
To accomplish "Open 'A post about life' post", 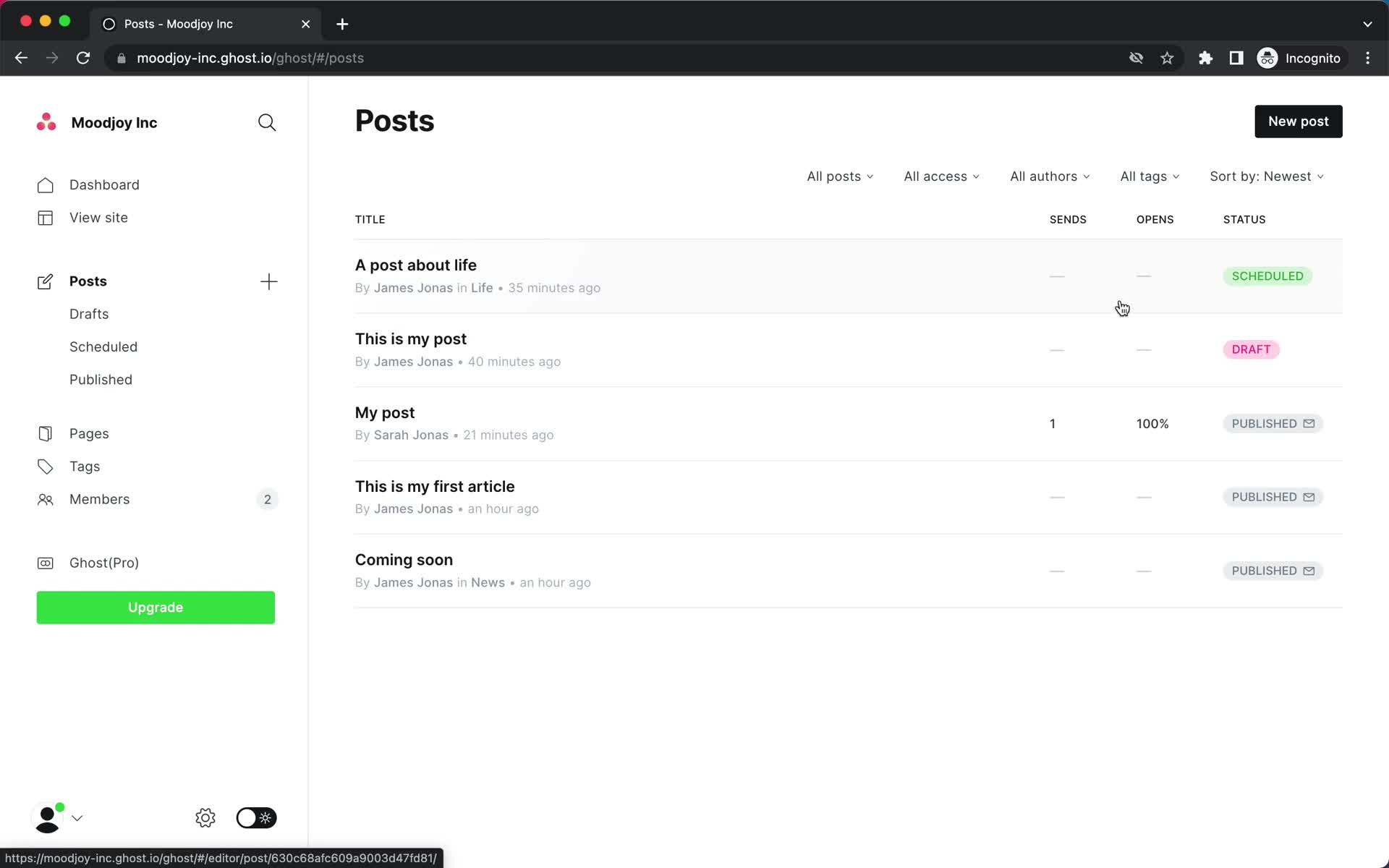I will coord(415,265).
